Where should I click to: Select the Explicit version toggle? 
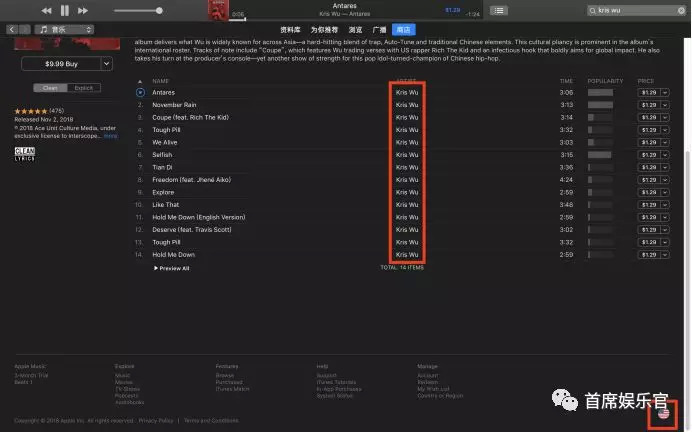click(x=84, y=88)
